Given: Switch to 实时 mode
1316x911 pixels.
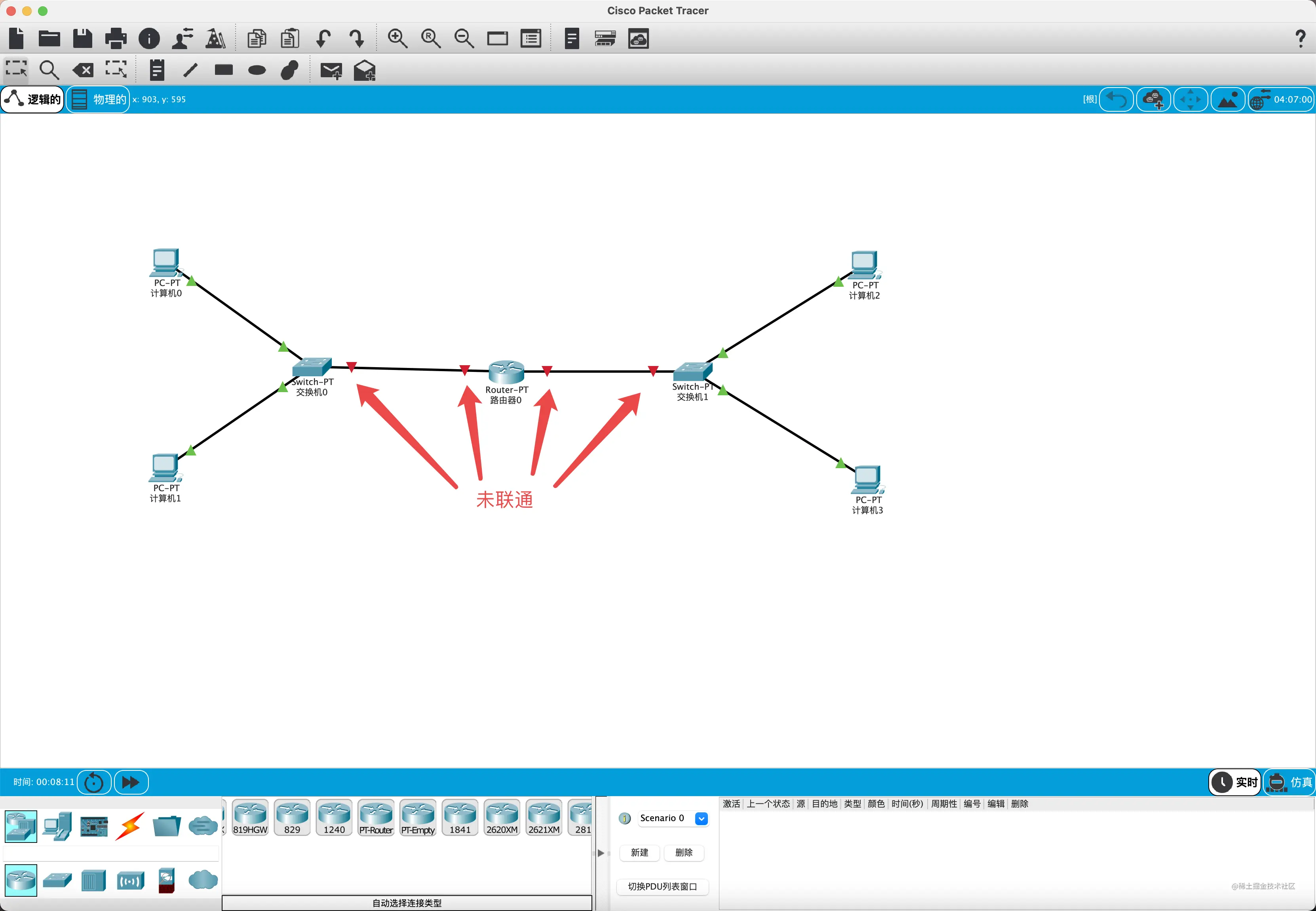Looking at the screenshot, I should tap(1235, 782).
